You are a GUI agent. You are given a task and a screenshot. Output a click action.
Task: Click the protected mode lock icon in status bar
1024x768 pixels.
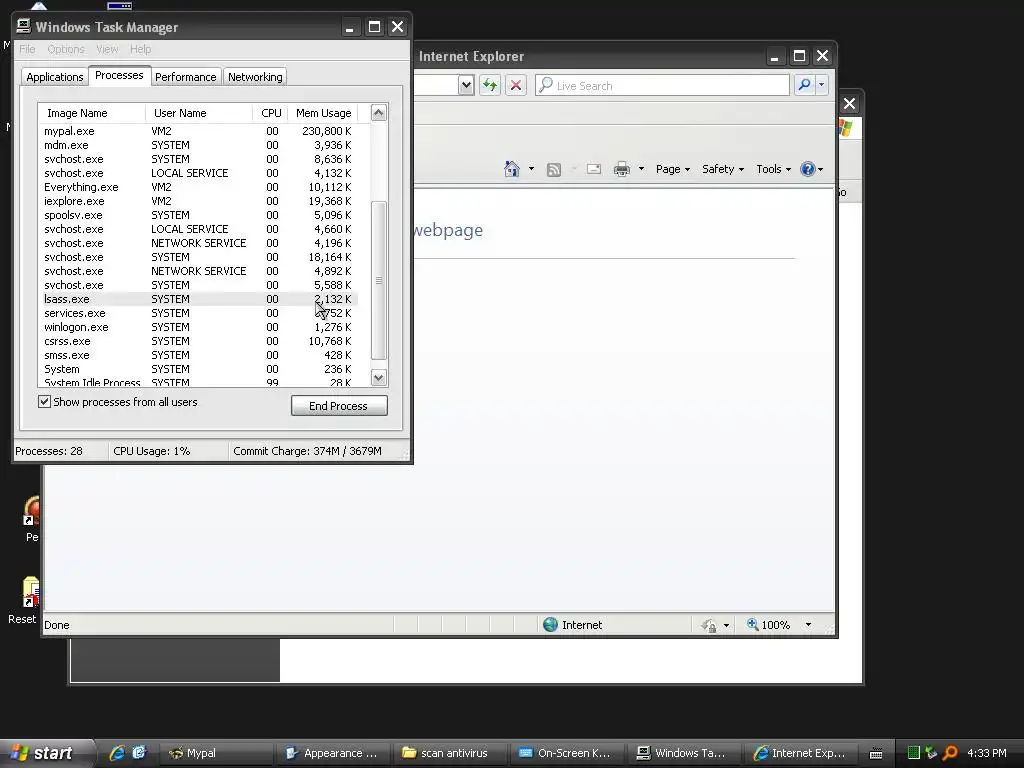[x=709, y=626]
